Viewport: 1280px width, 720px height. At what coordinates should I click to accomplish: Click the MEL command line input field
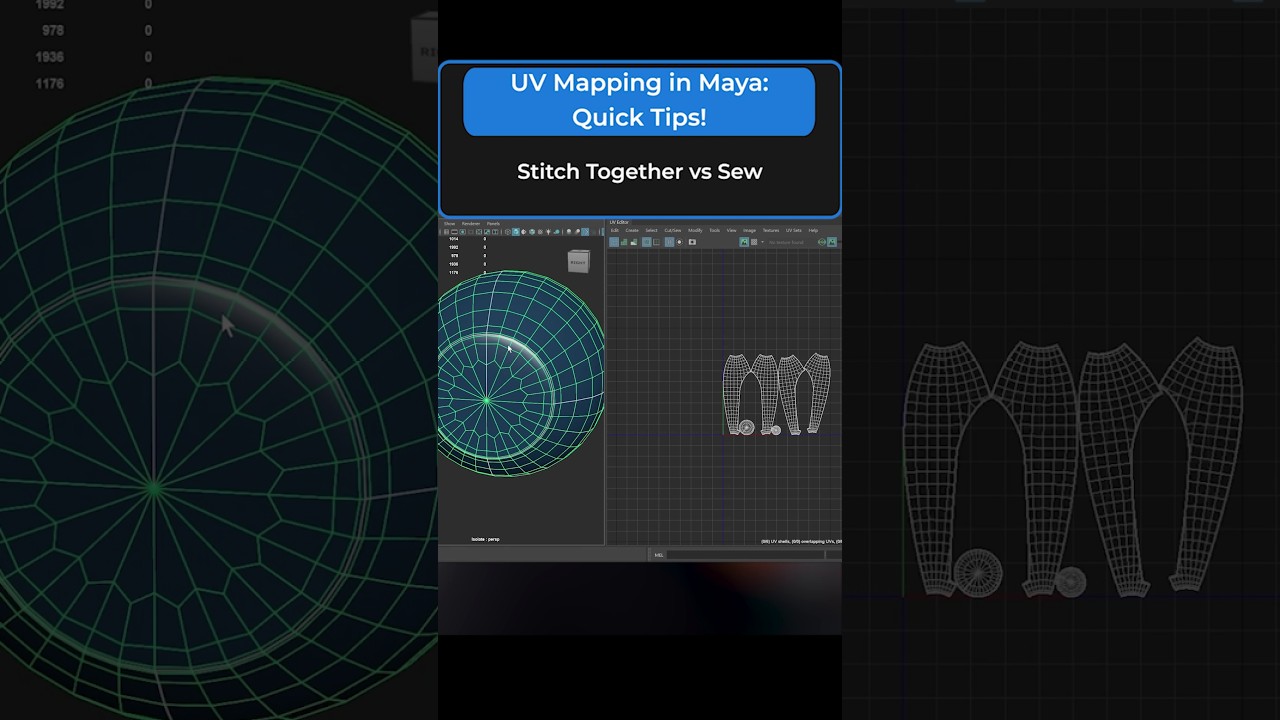(x=746, y=554)
